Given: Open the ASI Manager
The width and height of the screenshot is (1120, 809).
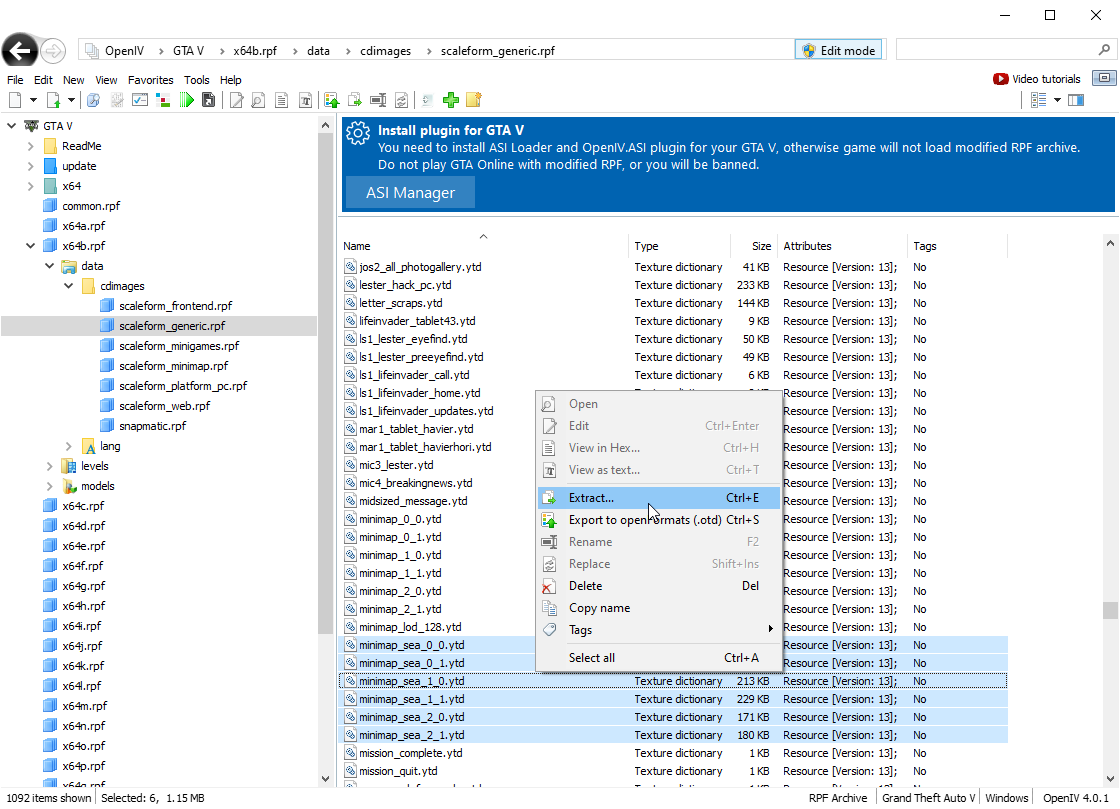Looking at the screenshot, I should tap(410, 193).
